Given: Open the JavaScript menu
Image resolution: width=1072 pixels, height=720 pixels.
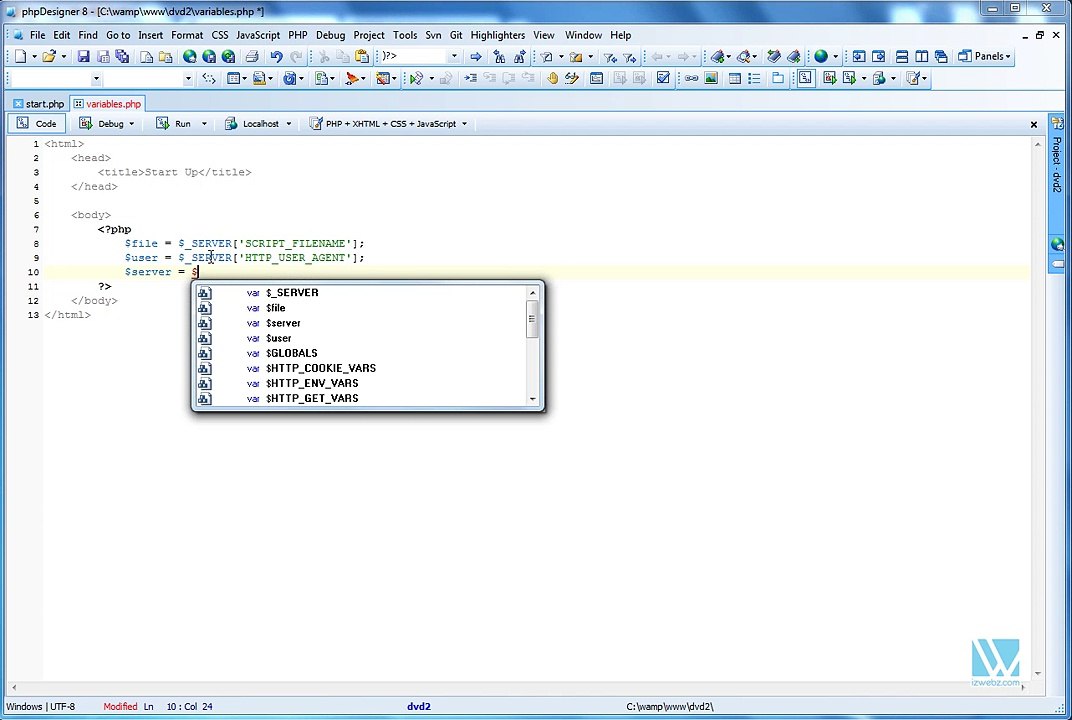Looking at the screenshot, I should click(258, 35).
